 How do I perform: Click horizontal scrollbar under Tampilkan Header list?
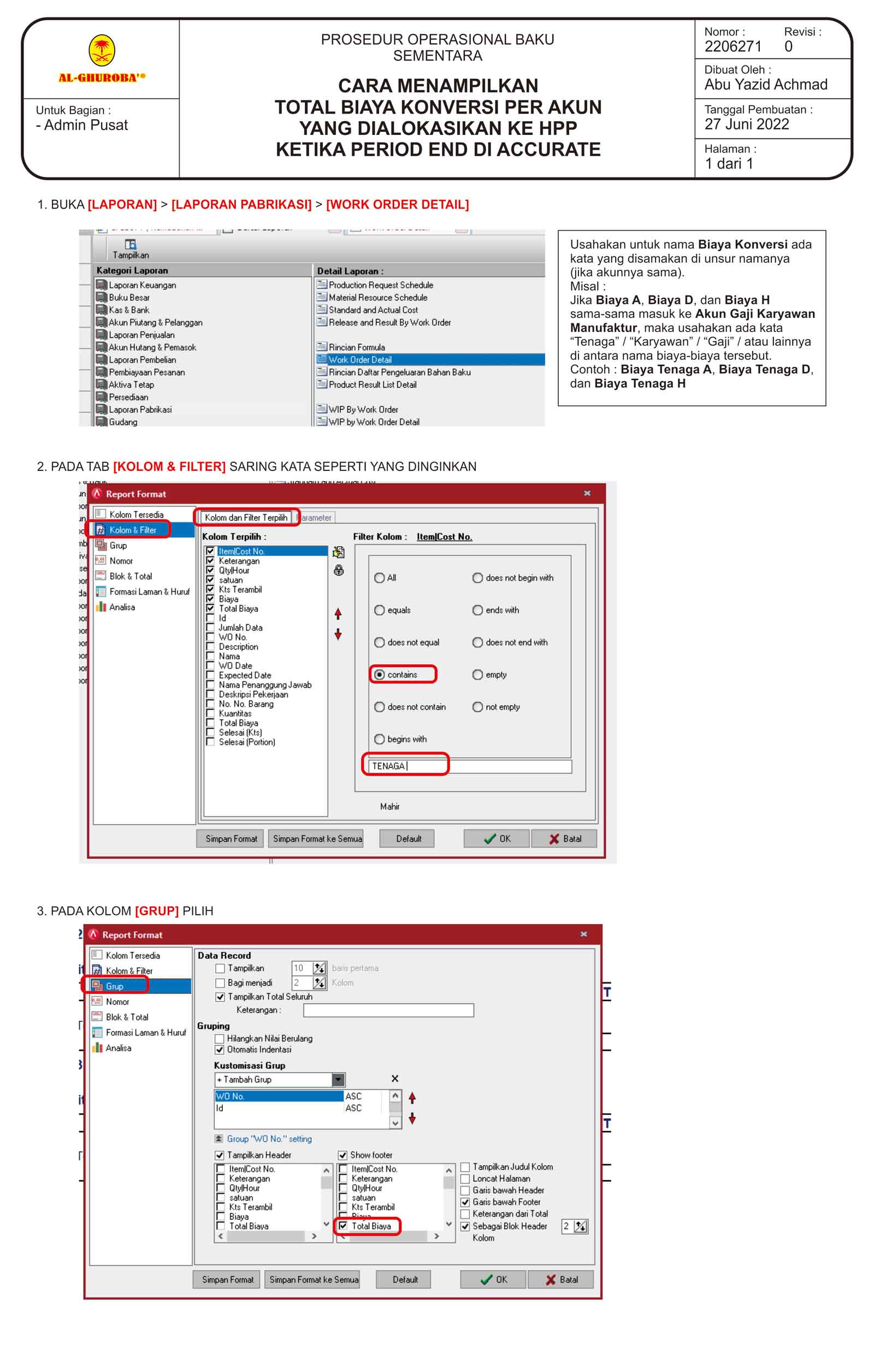267,1237
